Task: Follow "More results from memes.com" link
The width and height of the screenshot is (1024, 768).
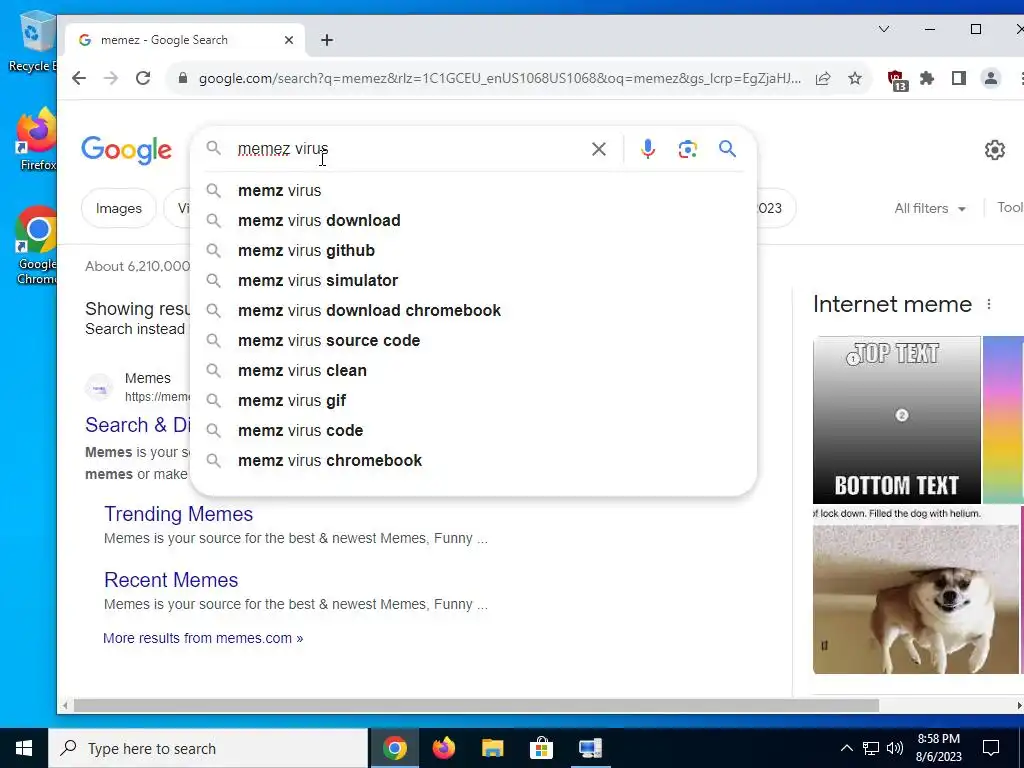Action: pyautogui.click(x=203, y=638)
